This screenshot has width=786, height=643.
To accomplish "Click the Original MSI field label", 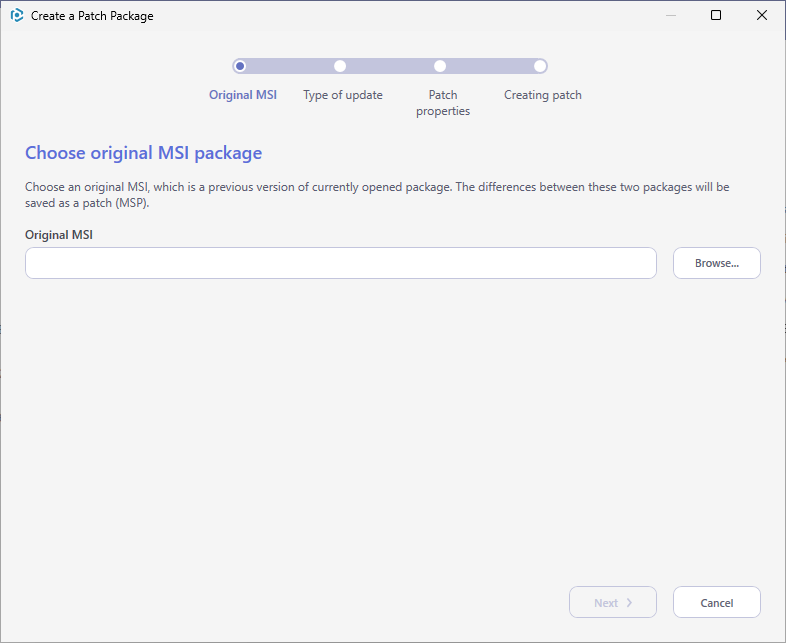I will tap(59, 235).
